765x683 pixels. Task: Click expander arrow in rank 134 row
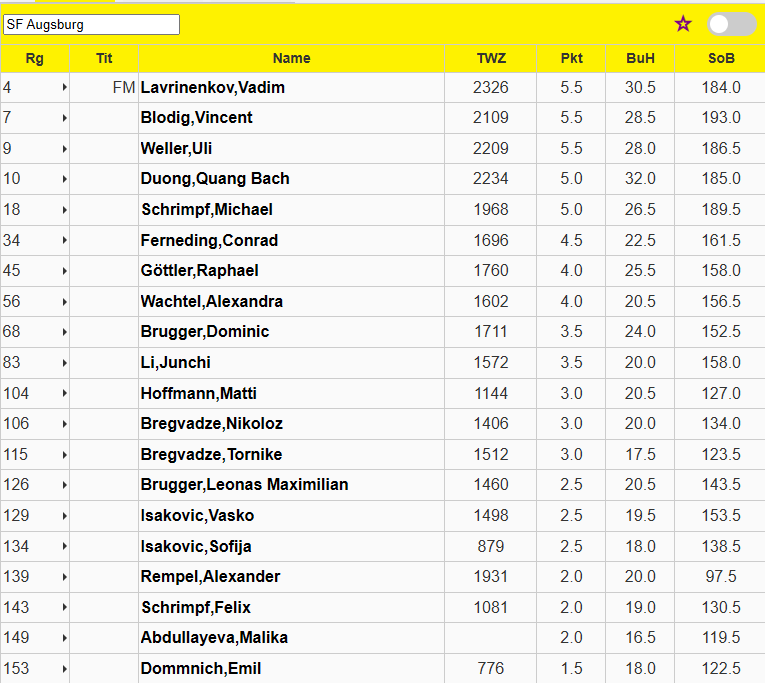point(64,547)
